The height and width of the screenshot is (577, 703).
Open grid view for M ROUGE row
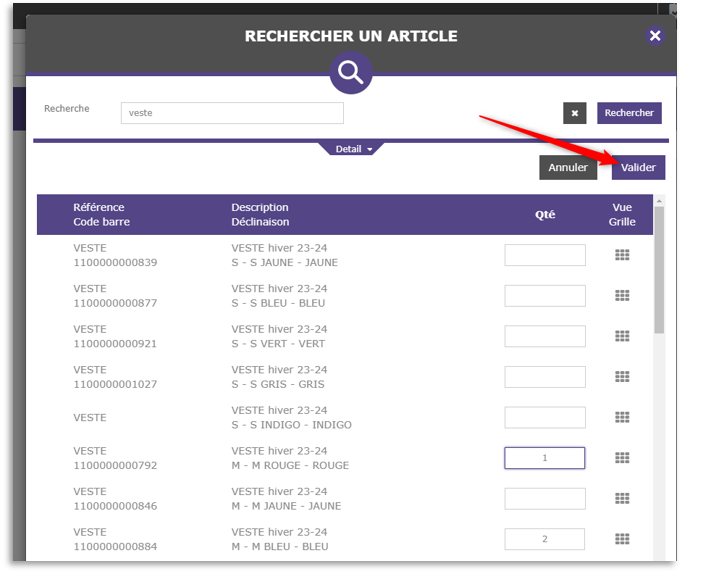click(622, 458)
